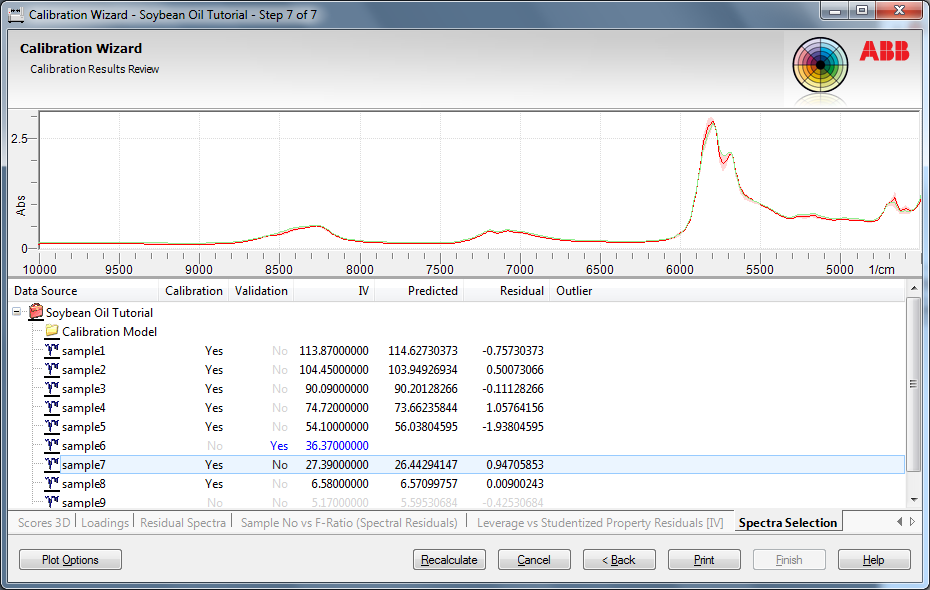930x590 pixels.
Task: Toggle sample7 Validation value No
Action: 279,465
